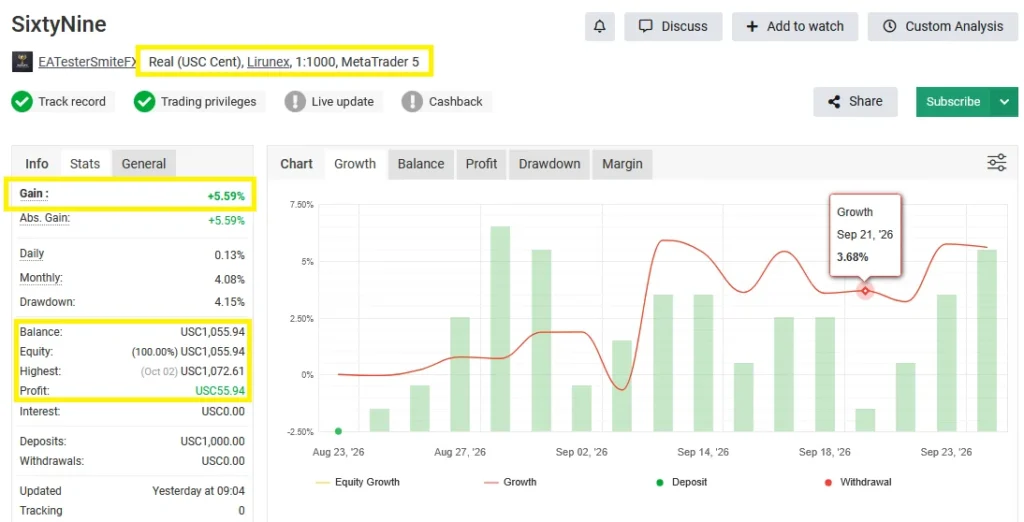Click the green deposit dot on the chart
Image resolution: width=1024 pixels, height=522 pixels.
(x=338, y=431)
